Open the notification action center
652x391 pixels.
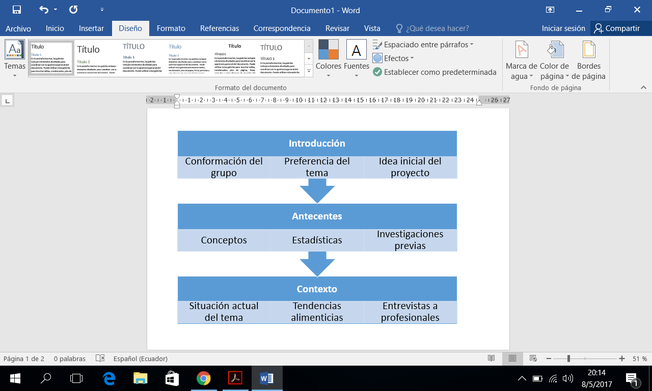click(632, 379)
